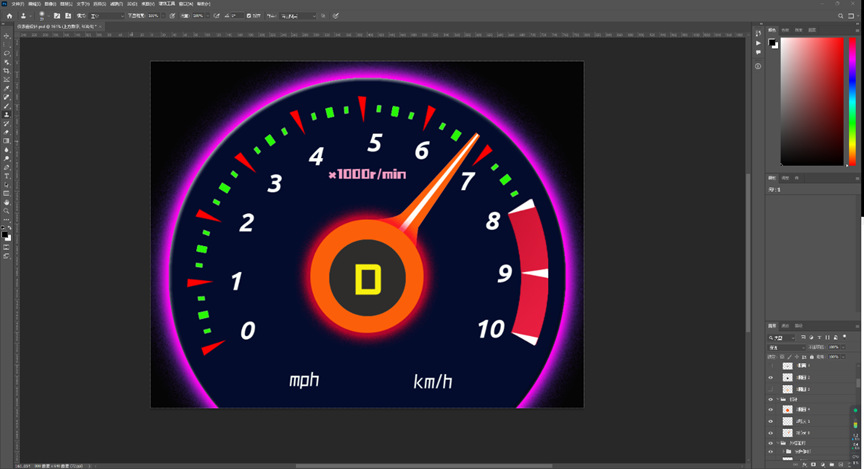Image resolution: width=864 pixels, height=469 pixels.
Task: Open the Brush Settings panel icon
Action: pos(57,16)
